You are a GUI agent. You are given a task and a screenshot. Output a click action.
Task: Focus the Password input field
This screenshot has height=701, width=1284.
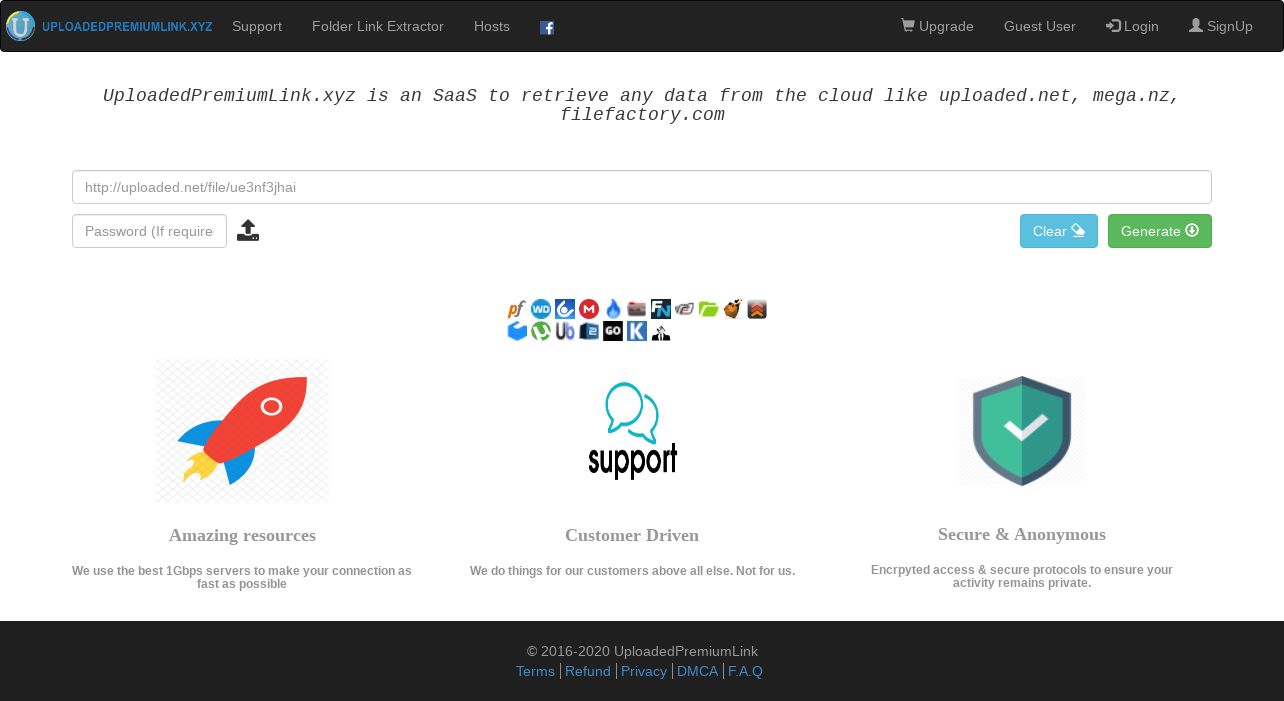(149, 231)
